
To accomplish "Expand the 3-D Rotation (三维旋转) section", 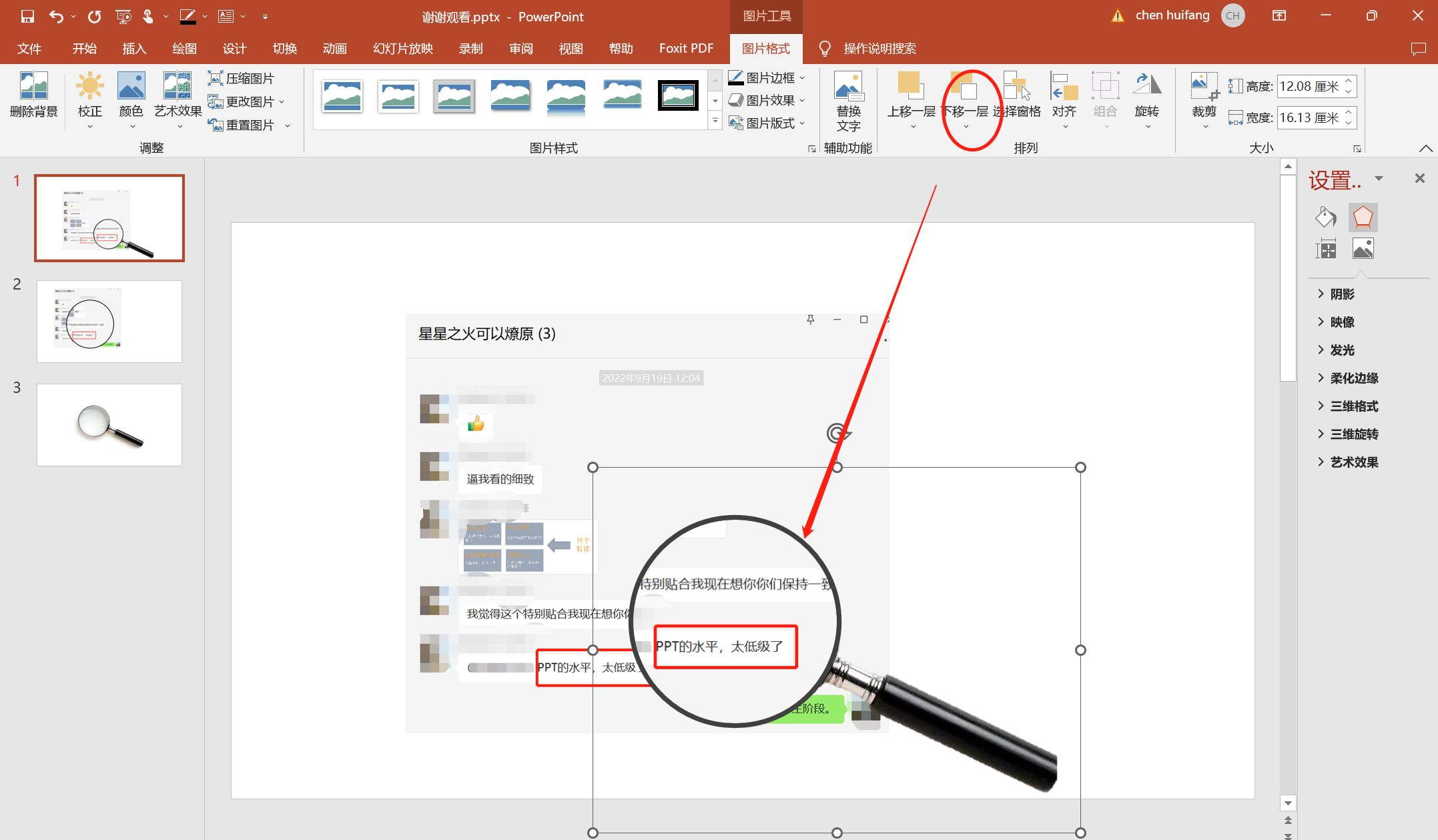I will pos(1353,434).
